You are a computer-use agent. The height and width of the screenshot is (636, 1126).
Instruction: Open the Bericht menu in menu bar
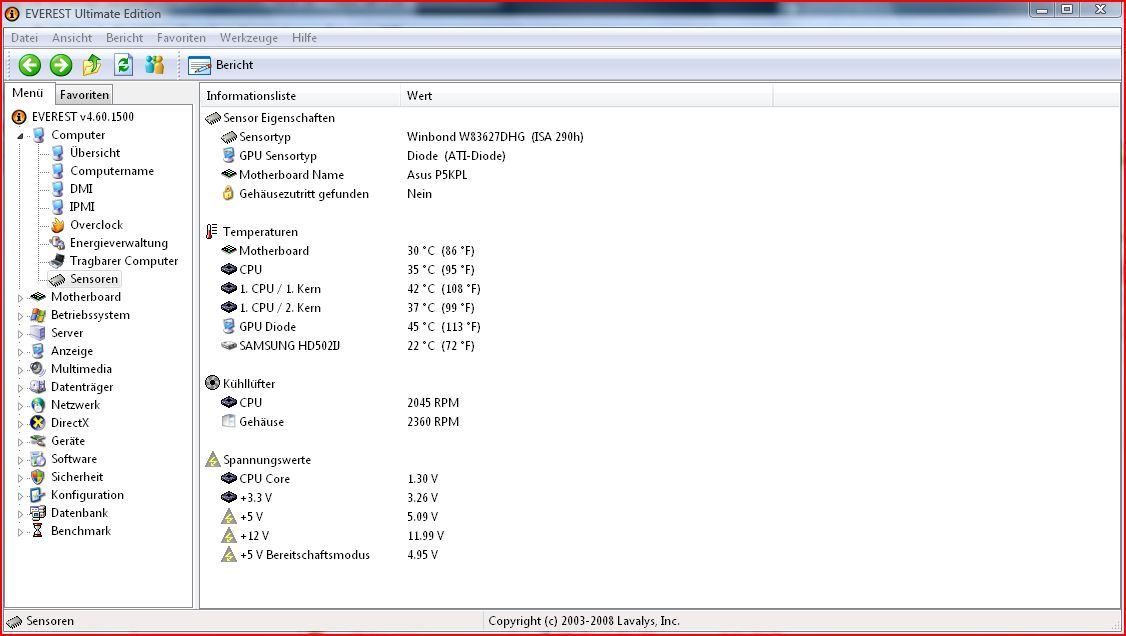coord(124,38)
